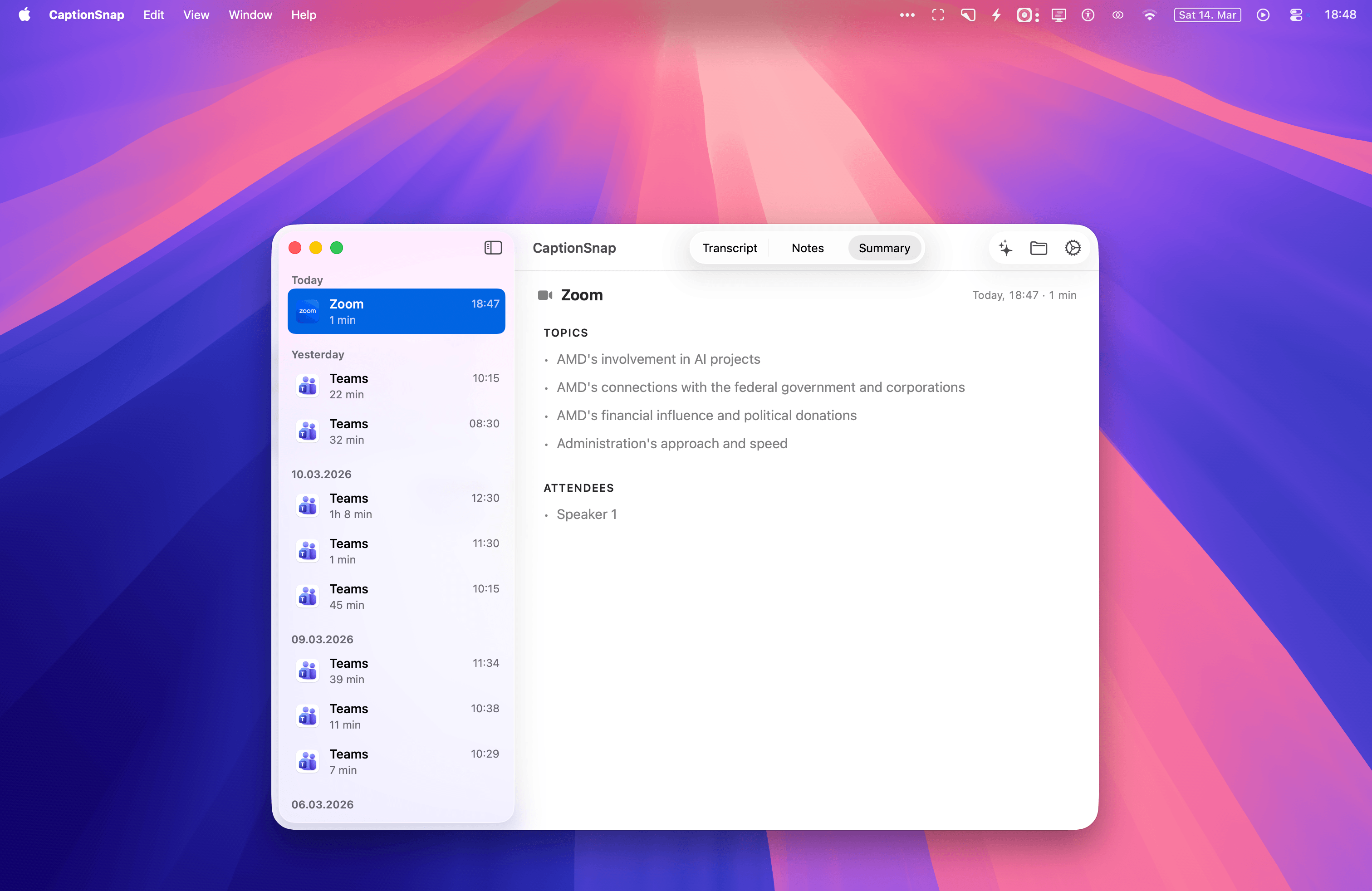Select the Summary tab

[x=884, y=249]
